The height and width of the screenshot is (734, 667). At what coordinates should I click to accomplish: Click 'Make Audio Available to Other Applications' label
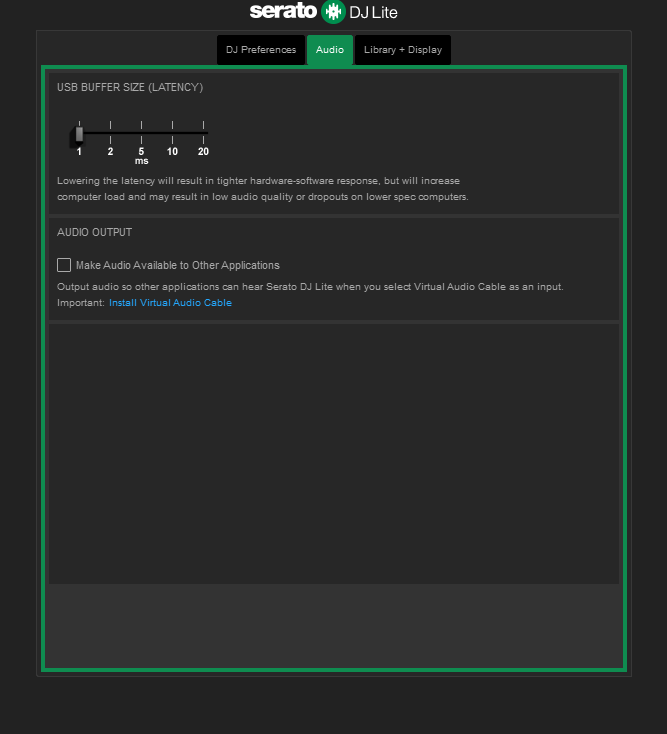[178, 265]
